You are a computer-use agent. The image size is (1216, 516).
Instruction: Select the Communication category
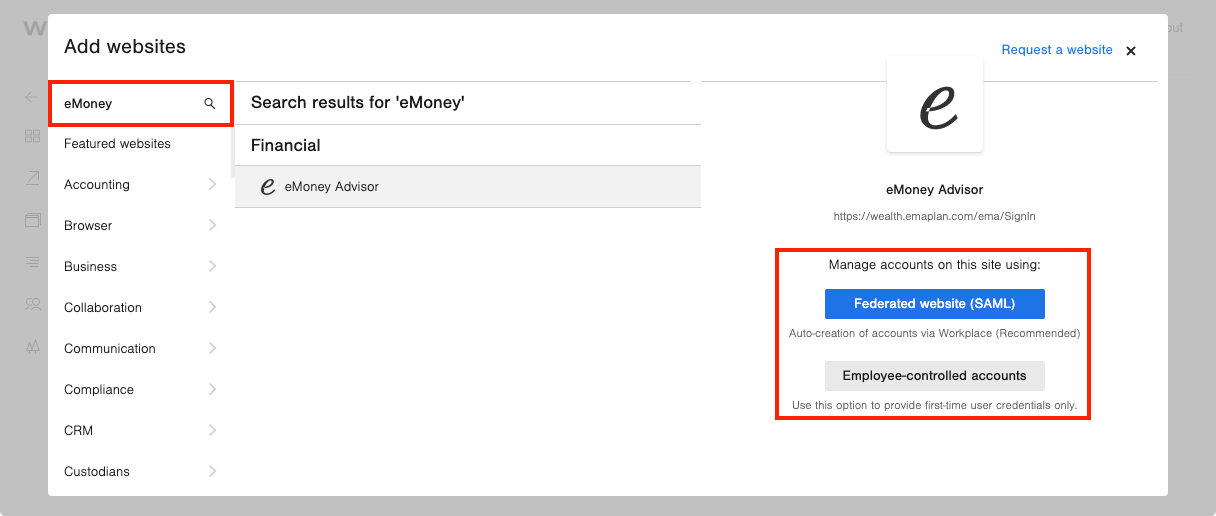pos(110,349)
